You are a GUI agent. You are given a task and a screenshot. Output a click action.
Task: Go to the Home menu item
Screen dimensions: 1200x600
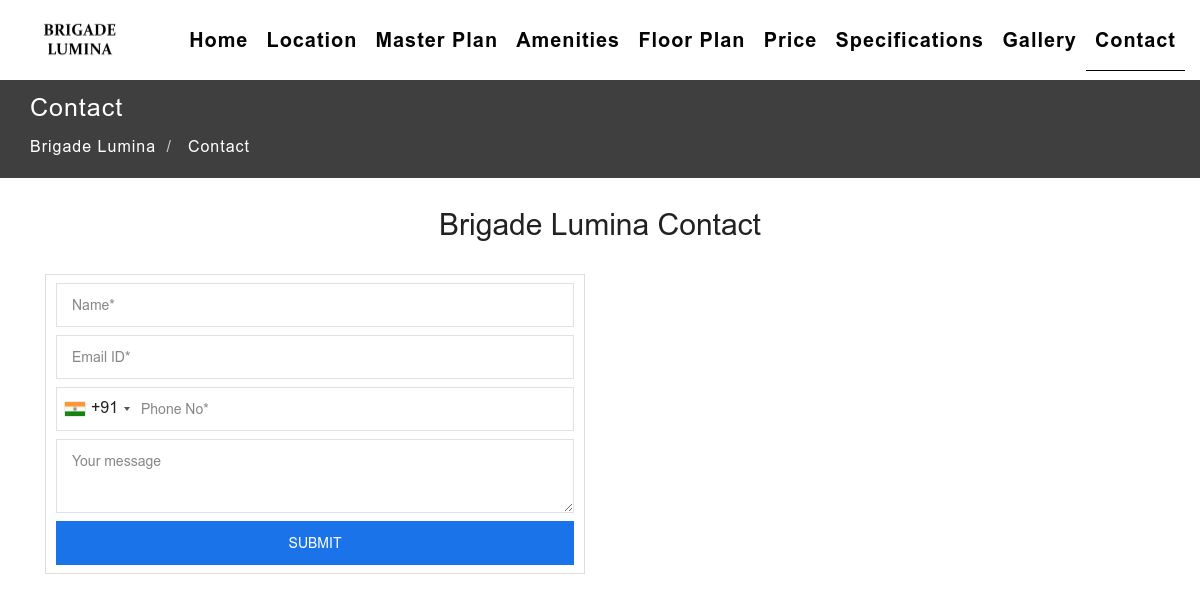(x=218, y=40)
